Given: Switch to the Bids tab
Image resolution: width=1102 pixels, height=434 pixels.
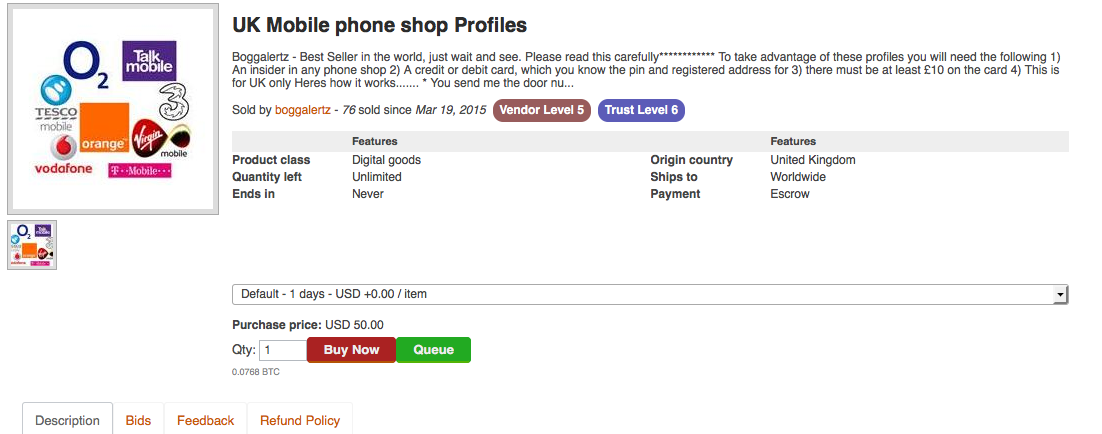Looking at the screenshot, I should (138, 421).
